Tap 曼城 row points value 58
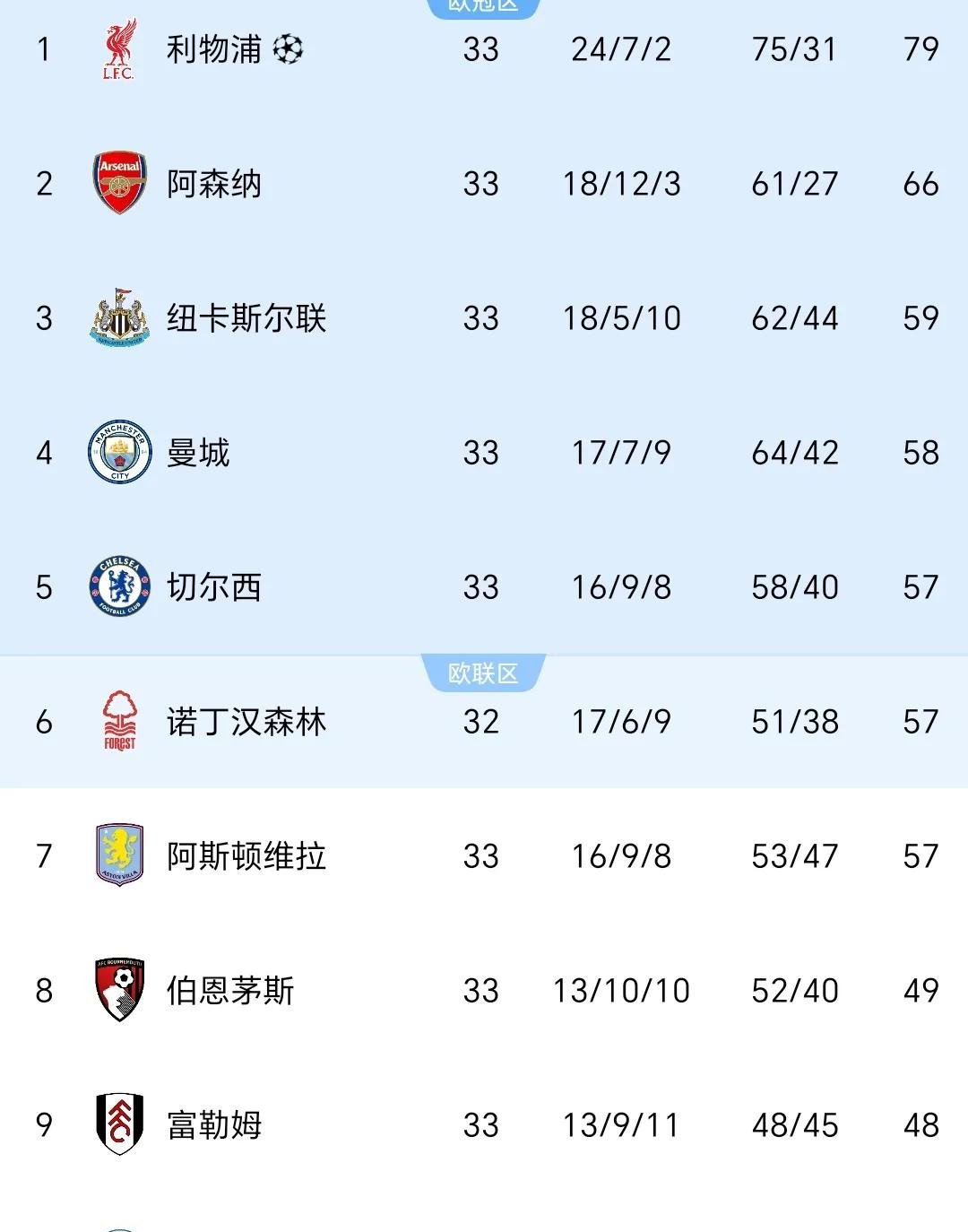 click(920, 453)
